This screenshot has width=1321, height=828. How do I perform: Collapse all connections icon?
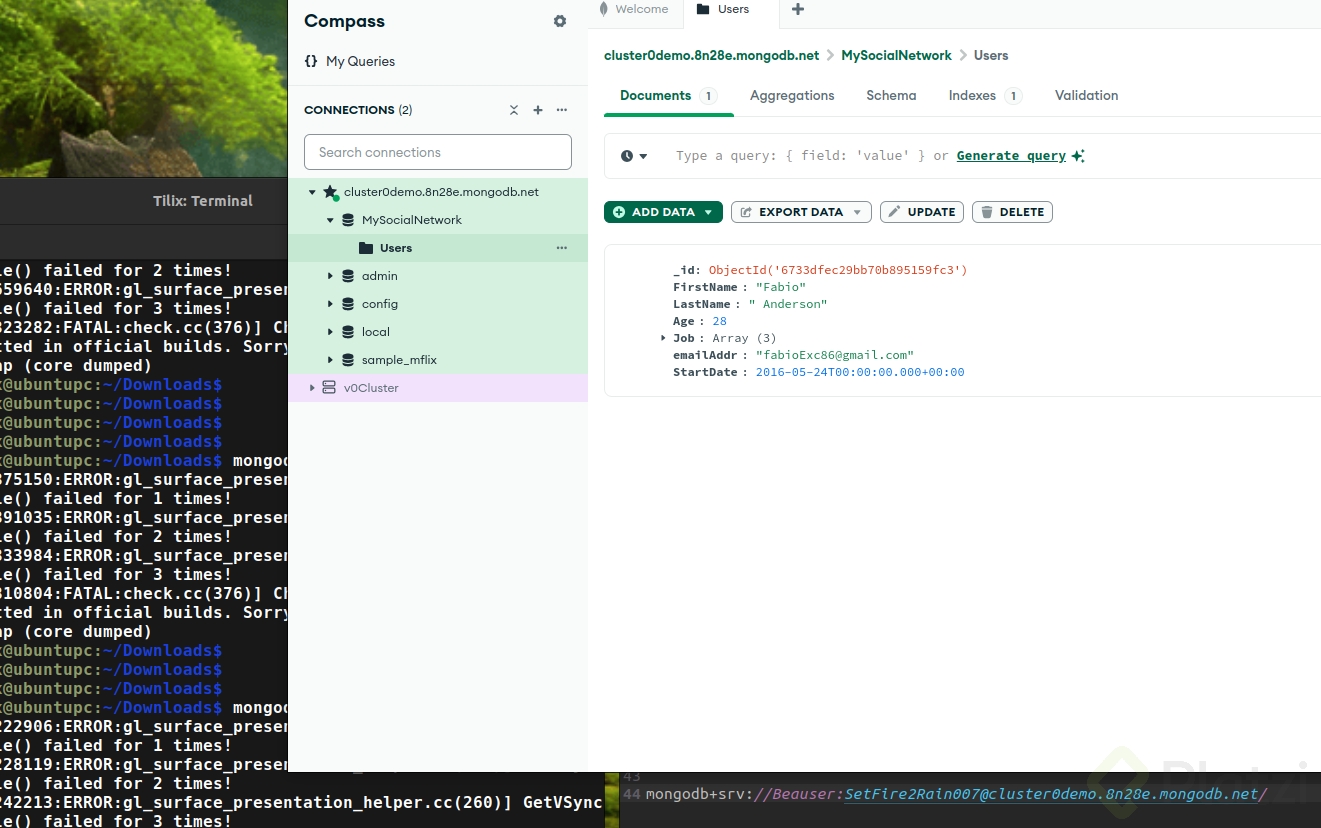[x=514, y=110]
